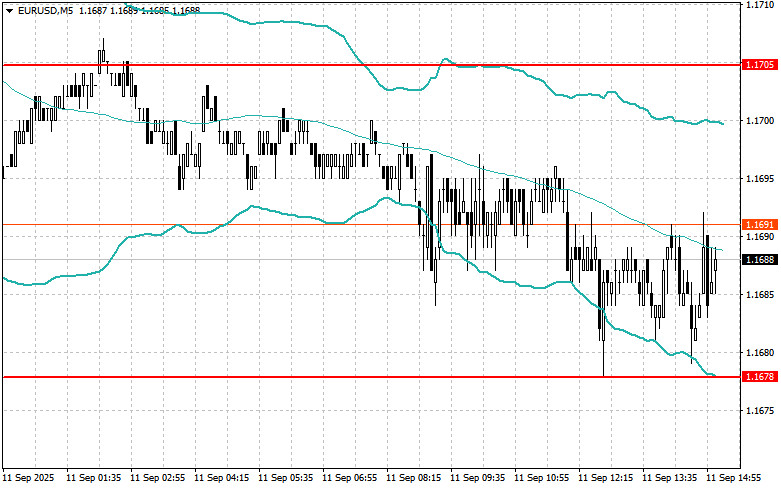Open the chart menu triangle beside EURUSD,M5
This screenshot has width=781, height=489.
click(9, 10)
